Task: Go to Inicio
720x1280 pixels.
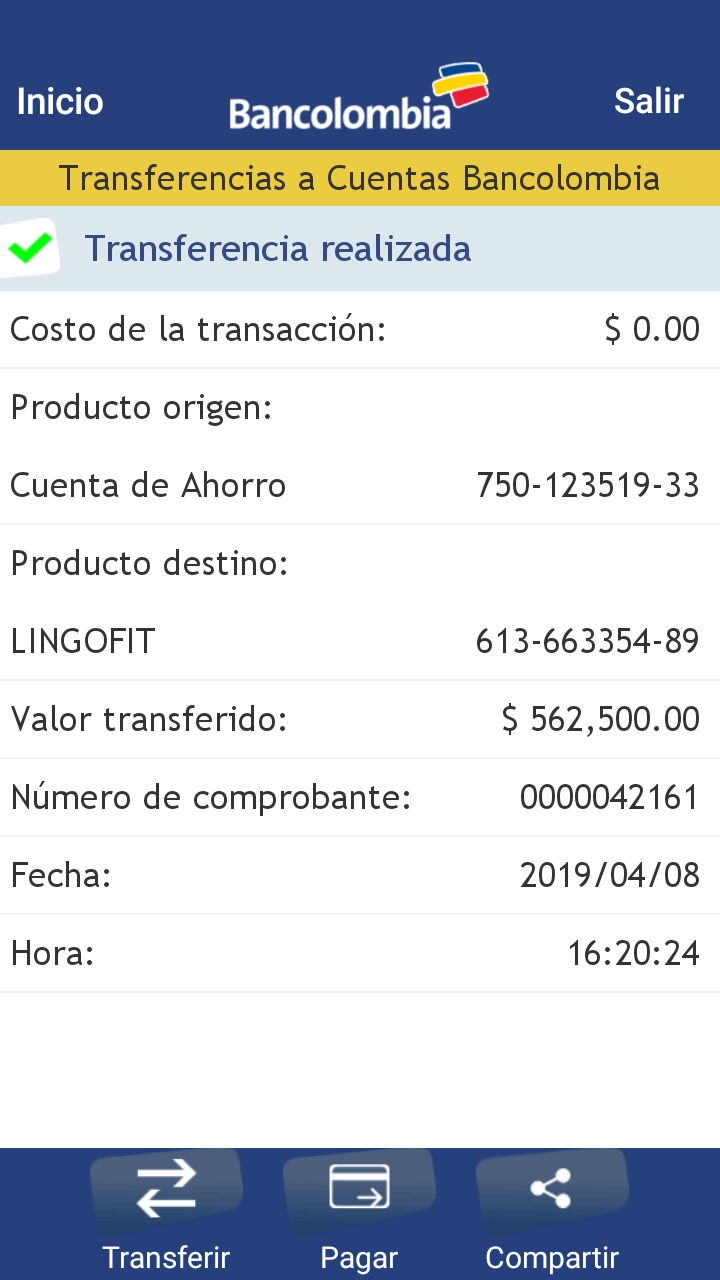Action: pyautogui.click(x=60, y=101)
